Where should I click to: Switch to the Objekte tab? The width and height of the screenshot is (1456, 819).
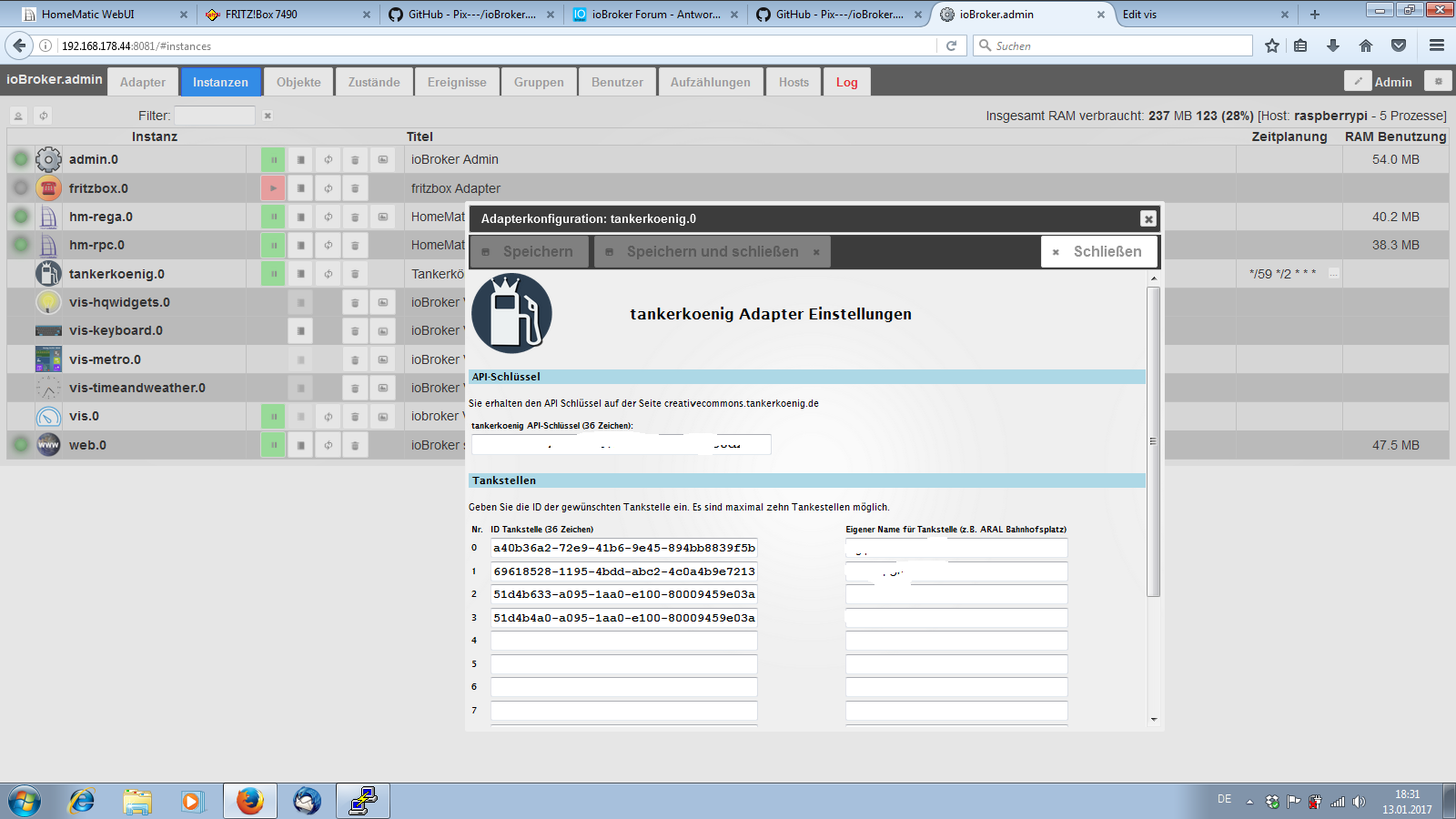pos(298,82)
